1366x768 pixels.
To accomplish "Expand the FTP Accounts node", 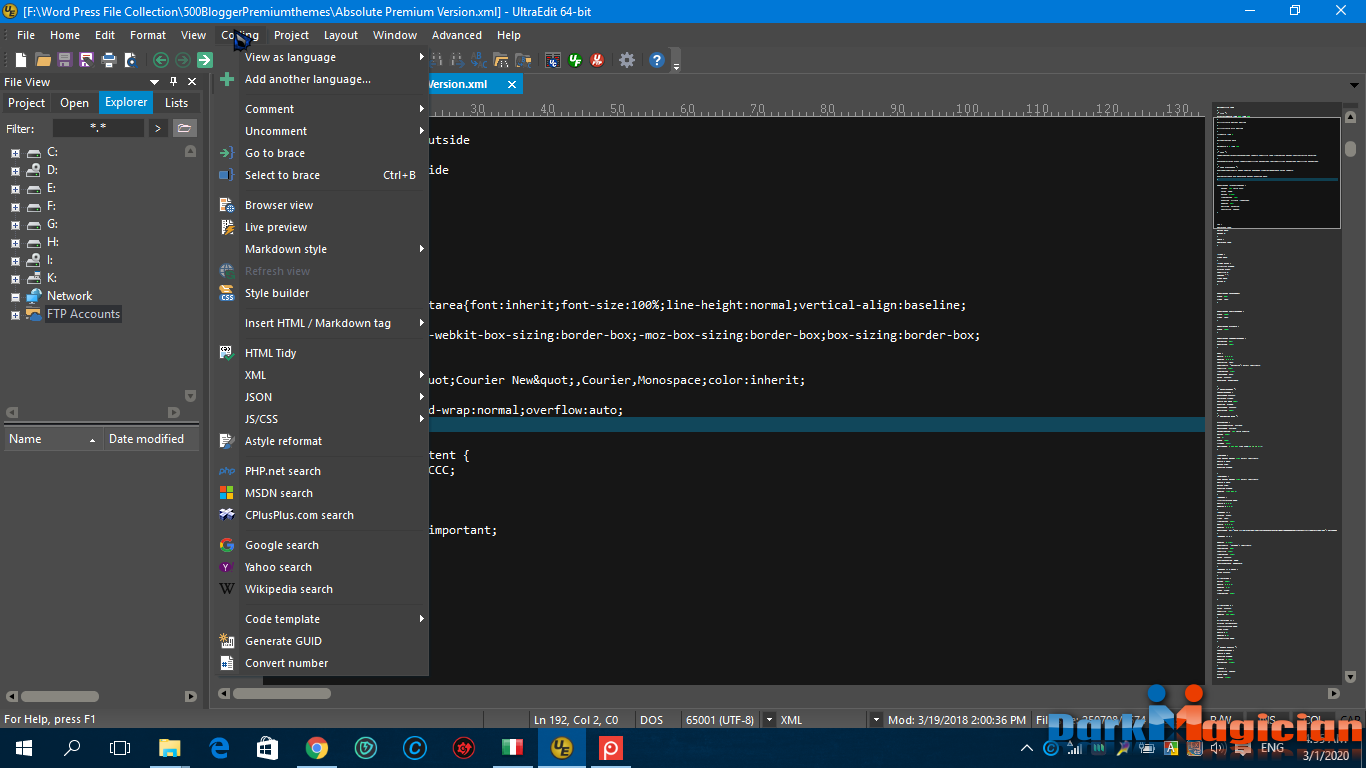I will 15,315.
